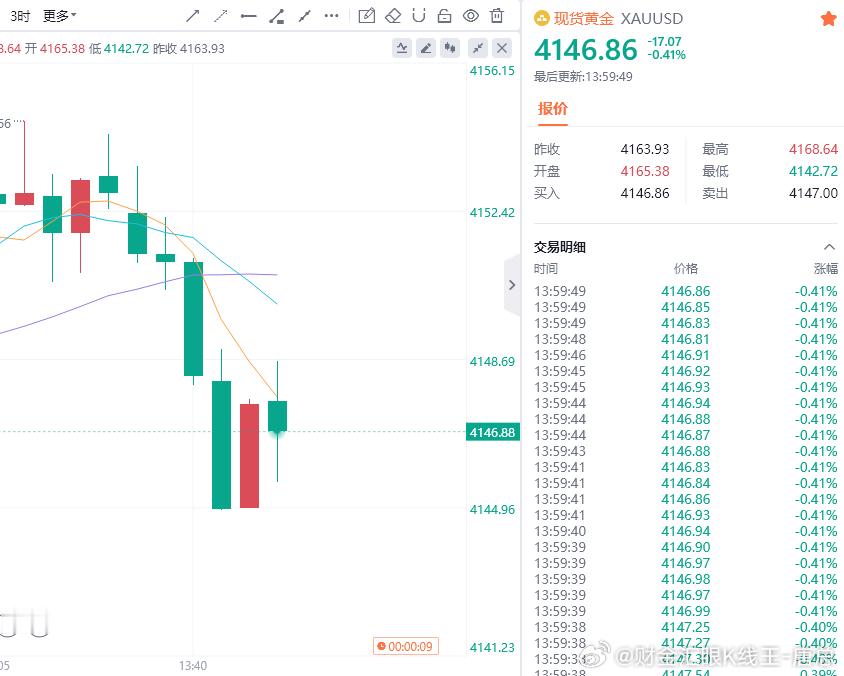Close the chart with the X button

click(501, 47)
